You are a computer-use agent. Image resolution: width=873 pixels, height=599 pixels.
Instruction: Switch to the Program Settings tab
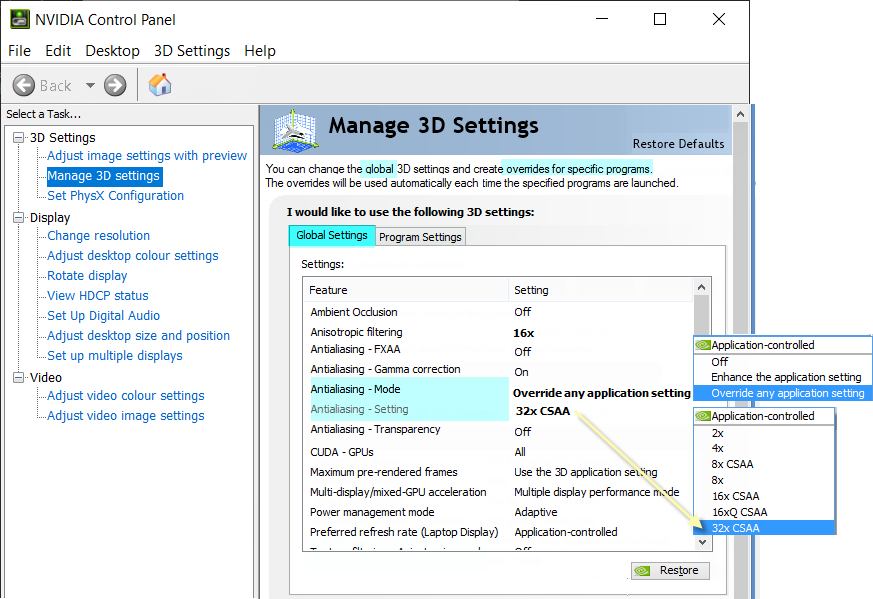click(x=420, y=237)
